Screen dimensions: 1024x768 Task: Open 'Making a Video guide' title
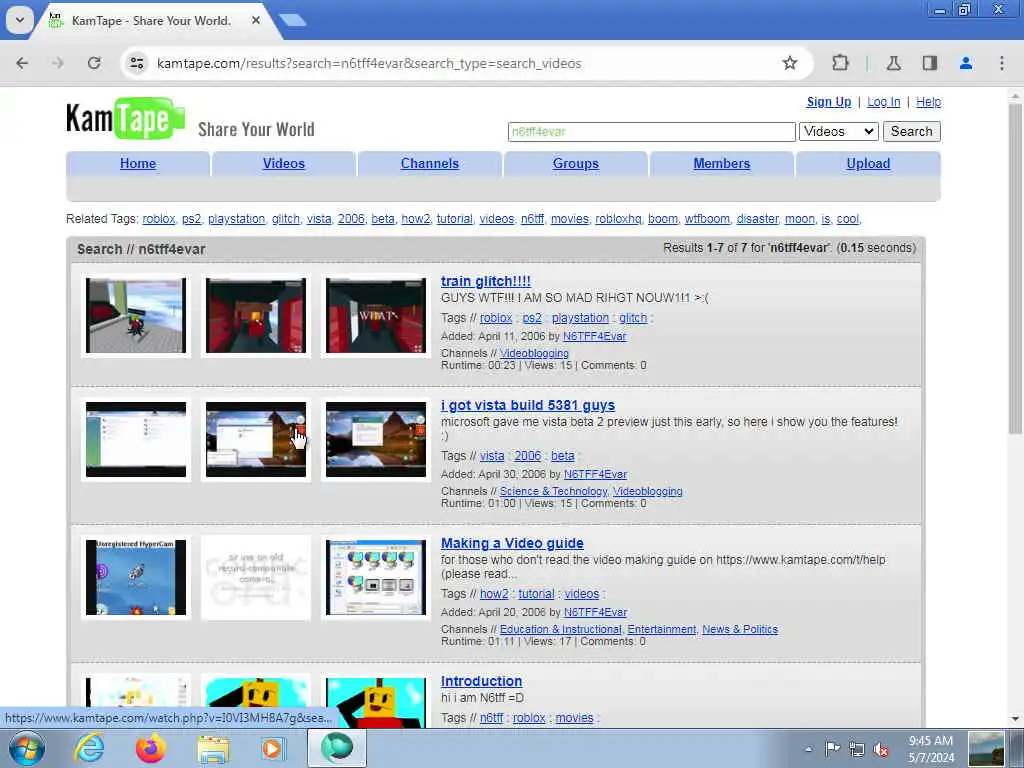coord(512,543)
